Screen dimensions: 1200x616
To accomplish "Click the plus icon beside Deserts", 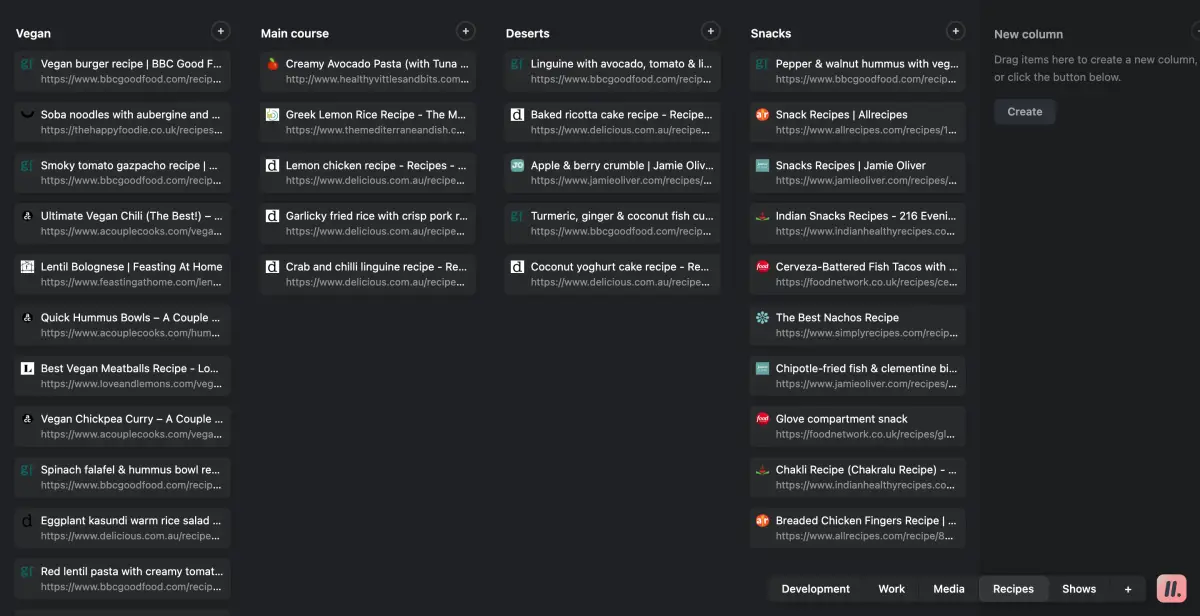I will [710, 31].
